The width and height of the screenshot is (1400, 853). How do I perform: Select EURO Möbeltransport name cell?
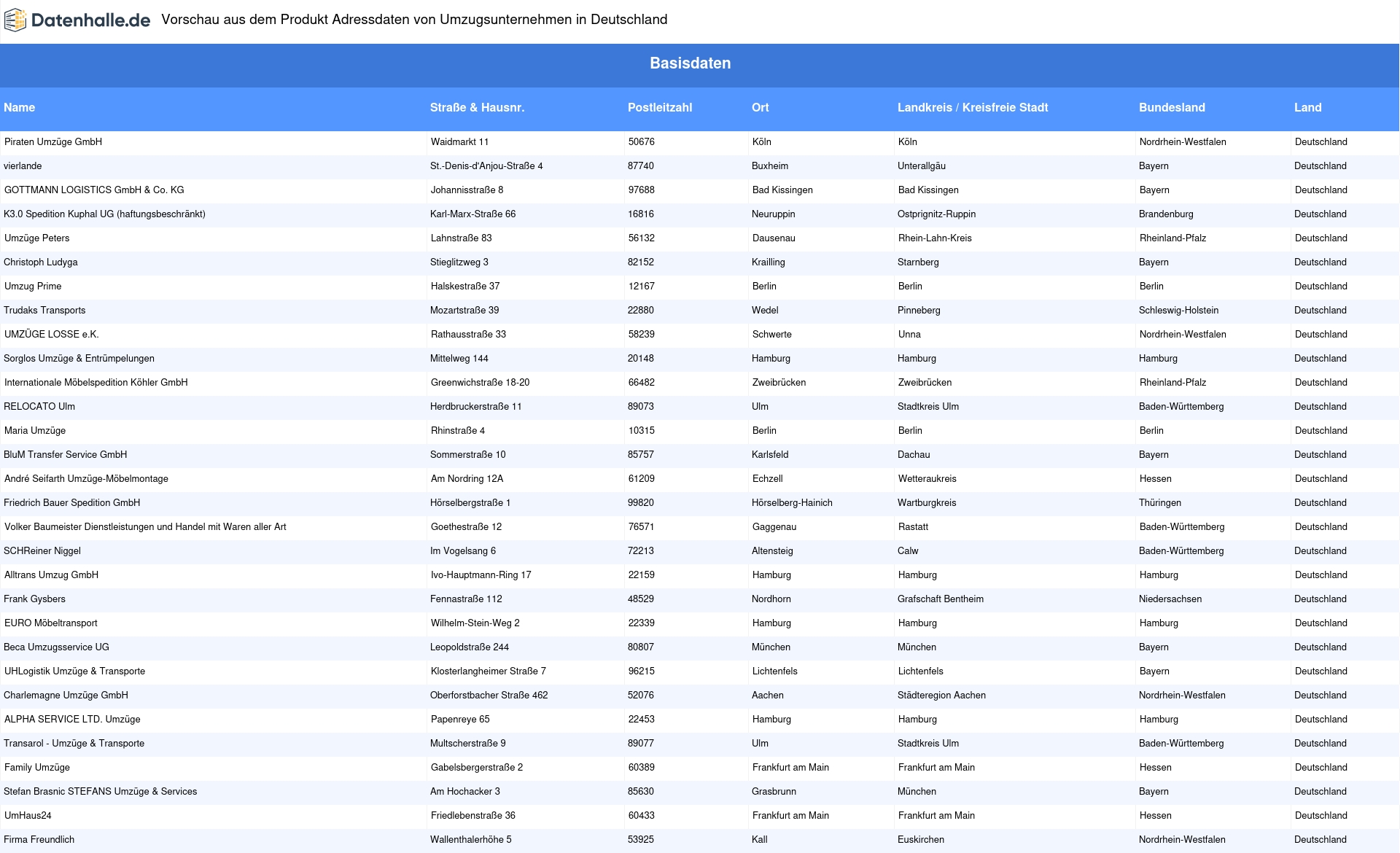[51, 623]
